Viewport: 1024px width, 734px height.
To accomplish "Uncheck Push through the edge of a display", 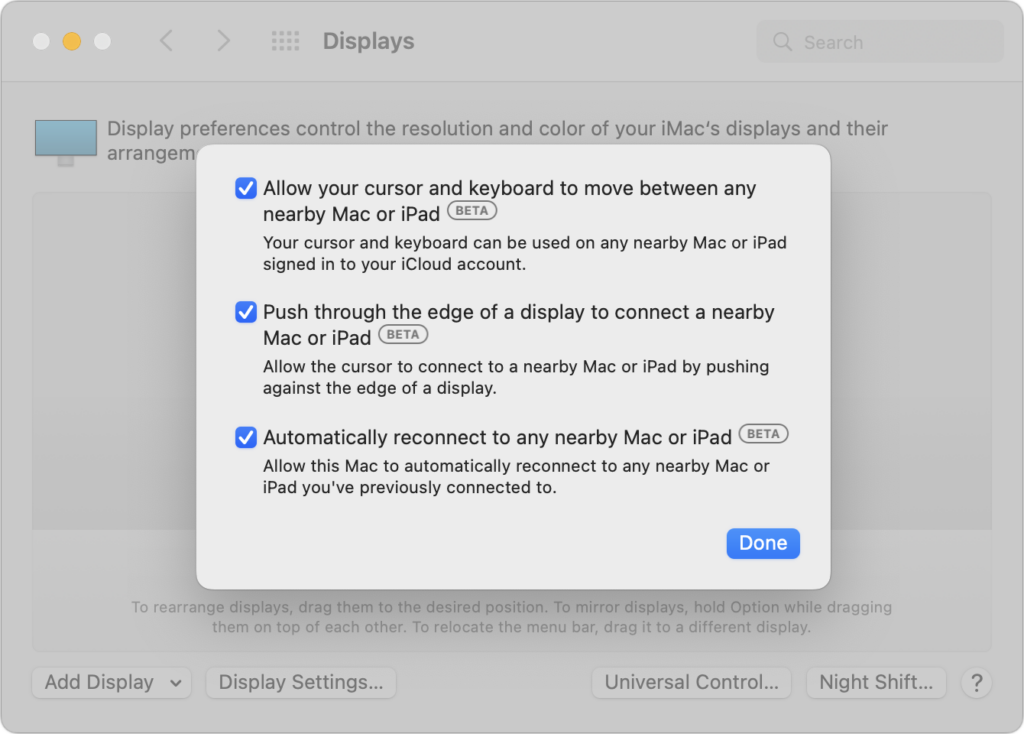I will [x=246, y=312].
